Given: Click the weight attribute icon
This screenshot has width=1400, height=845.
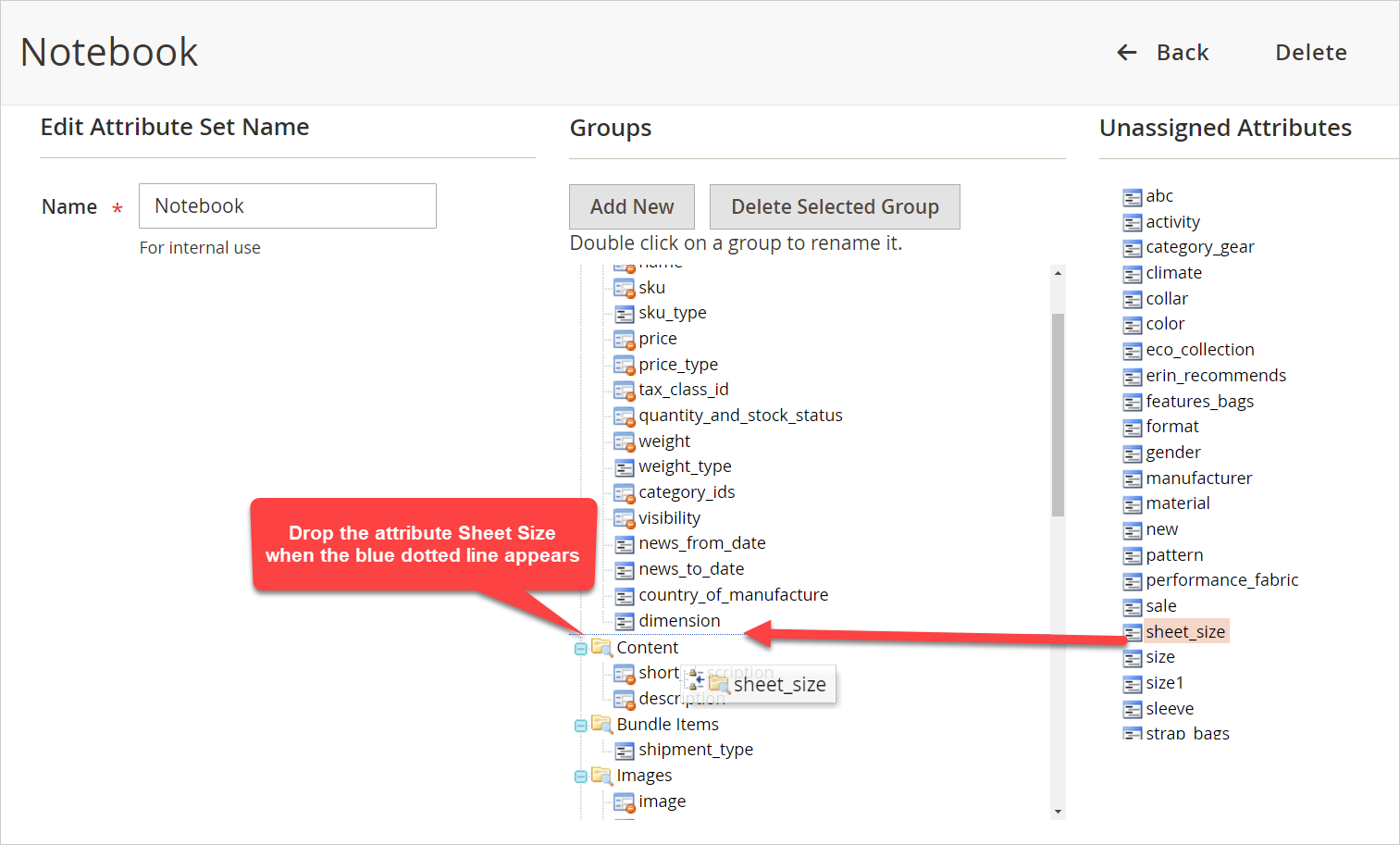Looking at the screenshot, I should (624, 441).
